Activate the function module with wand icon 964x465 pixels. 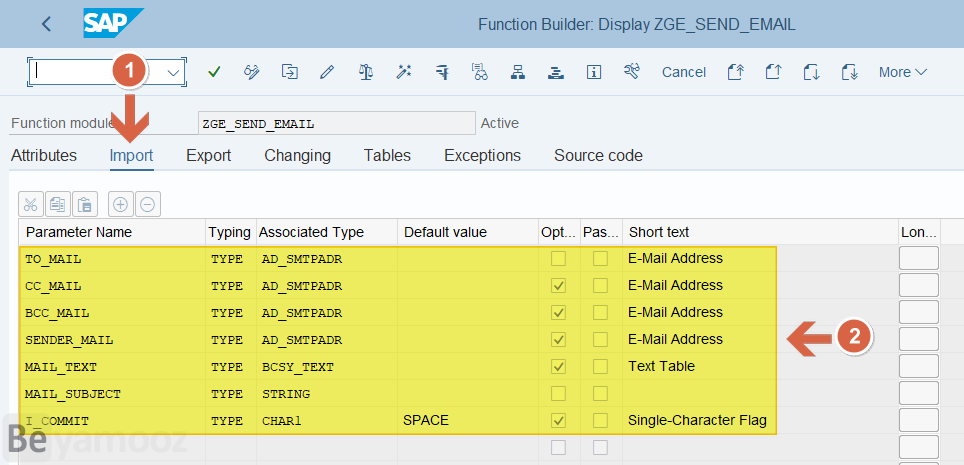point(403,72)
